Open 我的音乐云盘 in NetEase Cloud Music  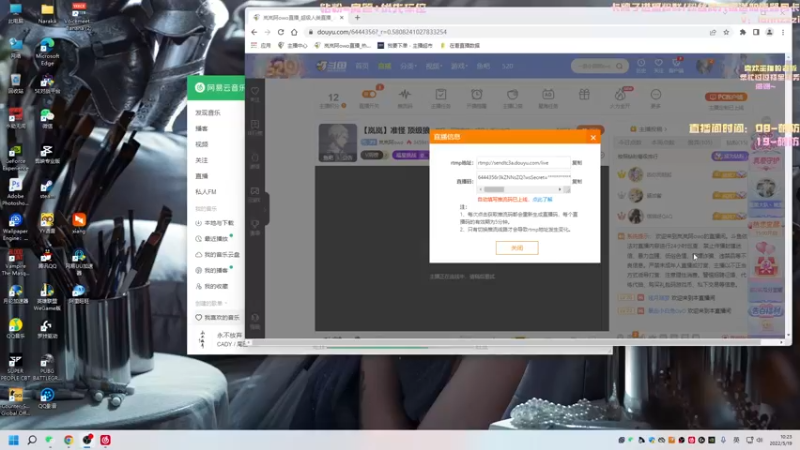217,255
